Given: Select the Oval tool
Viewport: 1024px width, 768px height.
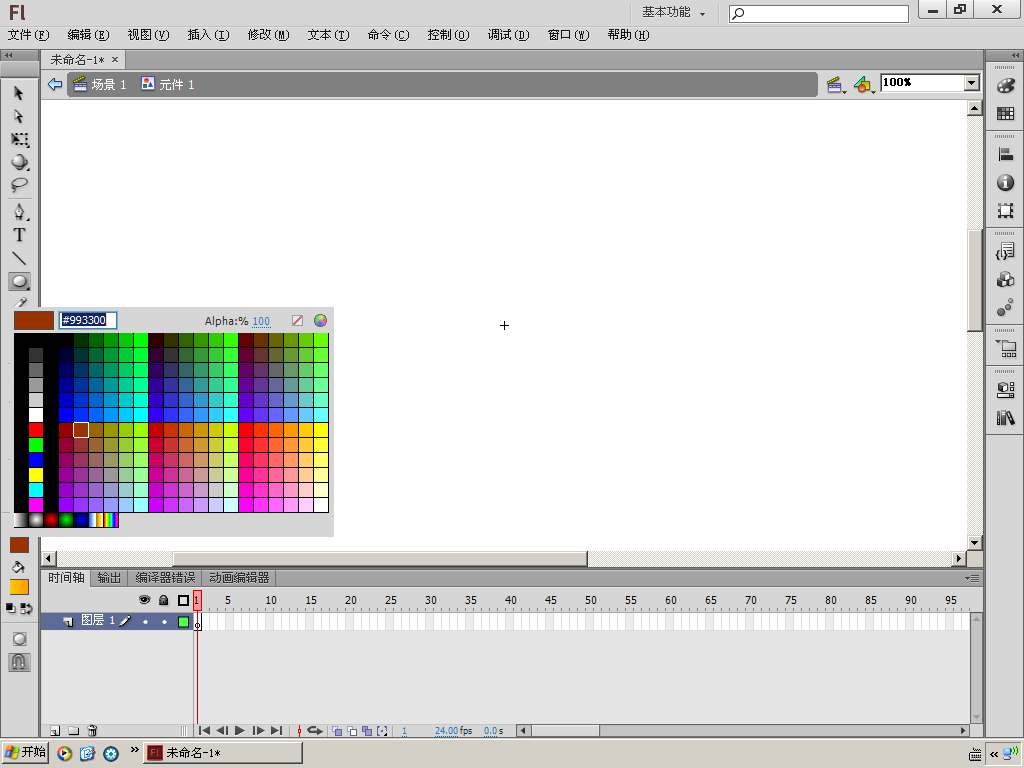Looking at the screenshot, I should [19, 281].
